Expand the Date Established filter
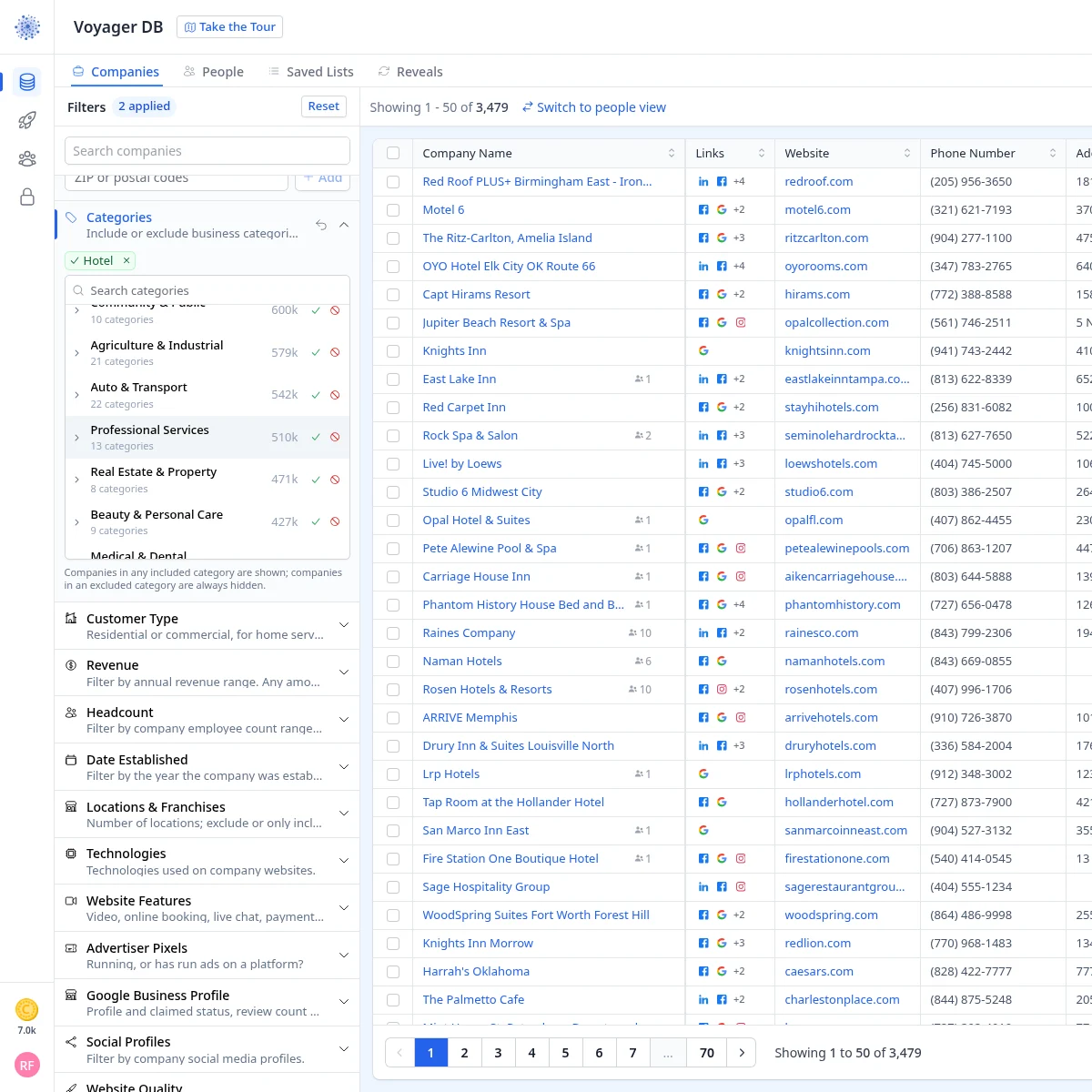The width and height of the screenshot is (1092, 1092). (x=344, y=767)
